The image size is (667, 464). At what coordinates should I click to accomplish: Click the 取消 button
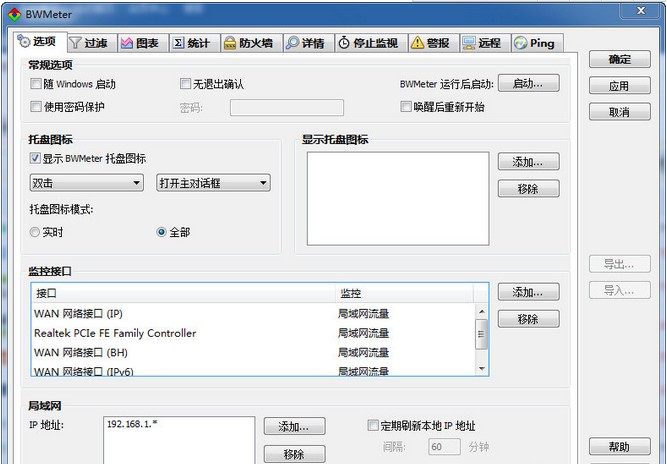pos(619,112)
